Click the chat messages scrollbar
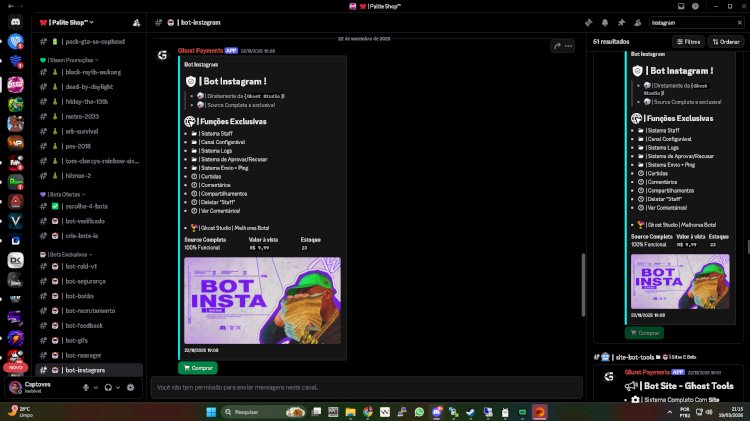 [x=583, y=285]
